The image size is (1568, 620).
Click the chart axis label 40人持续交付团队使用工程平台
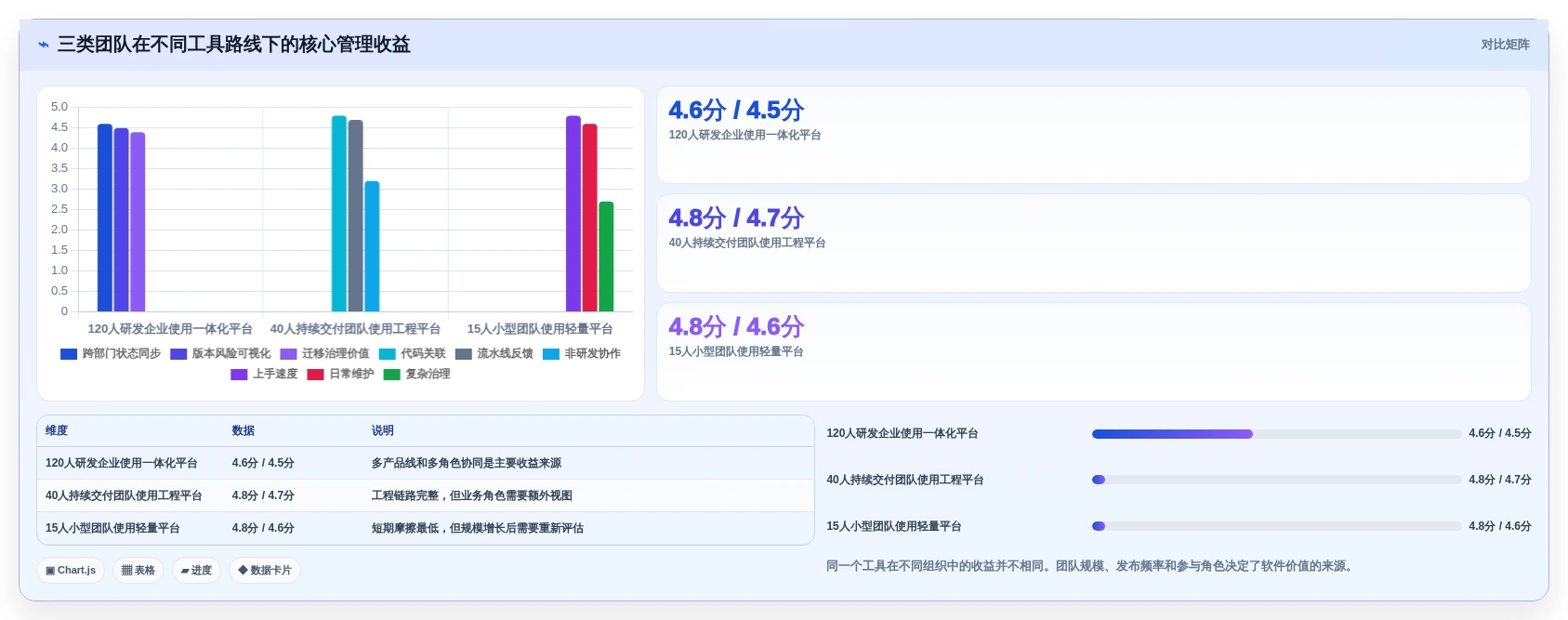(x=355, y=329)
